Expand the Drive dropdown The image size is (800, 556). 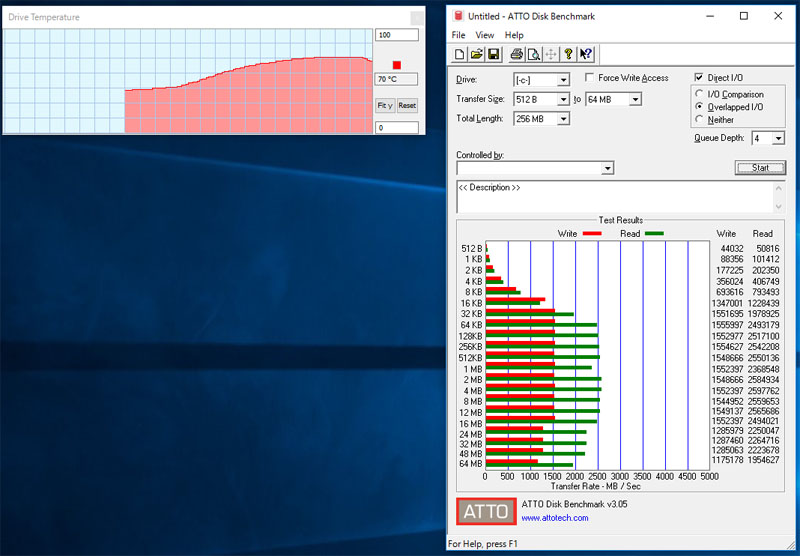point(563,80)
